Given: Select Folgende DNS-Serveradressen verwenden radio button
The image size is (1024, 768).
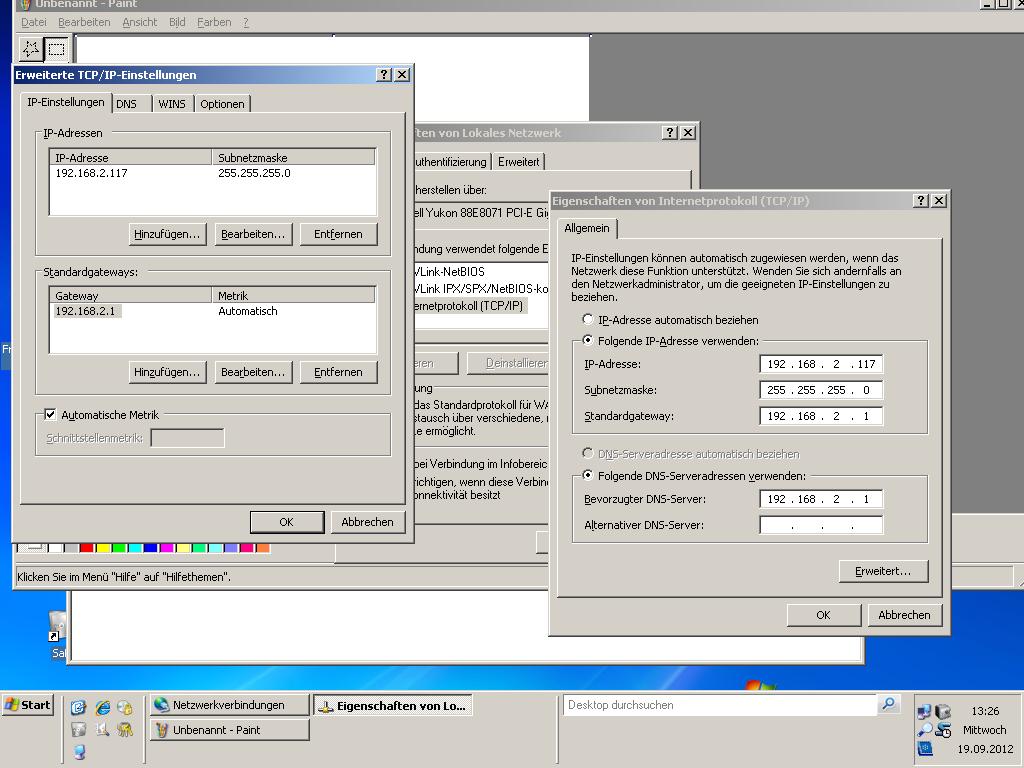Looking at the screenshot, I should [x=588, y=476].
